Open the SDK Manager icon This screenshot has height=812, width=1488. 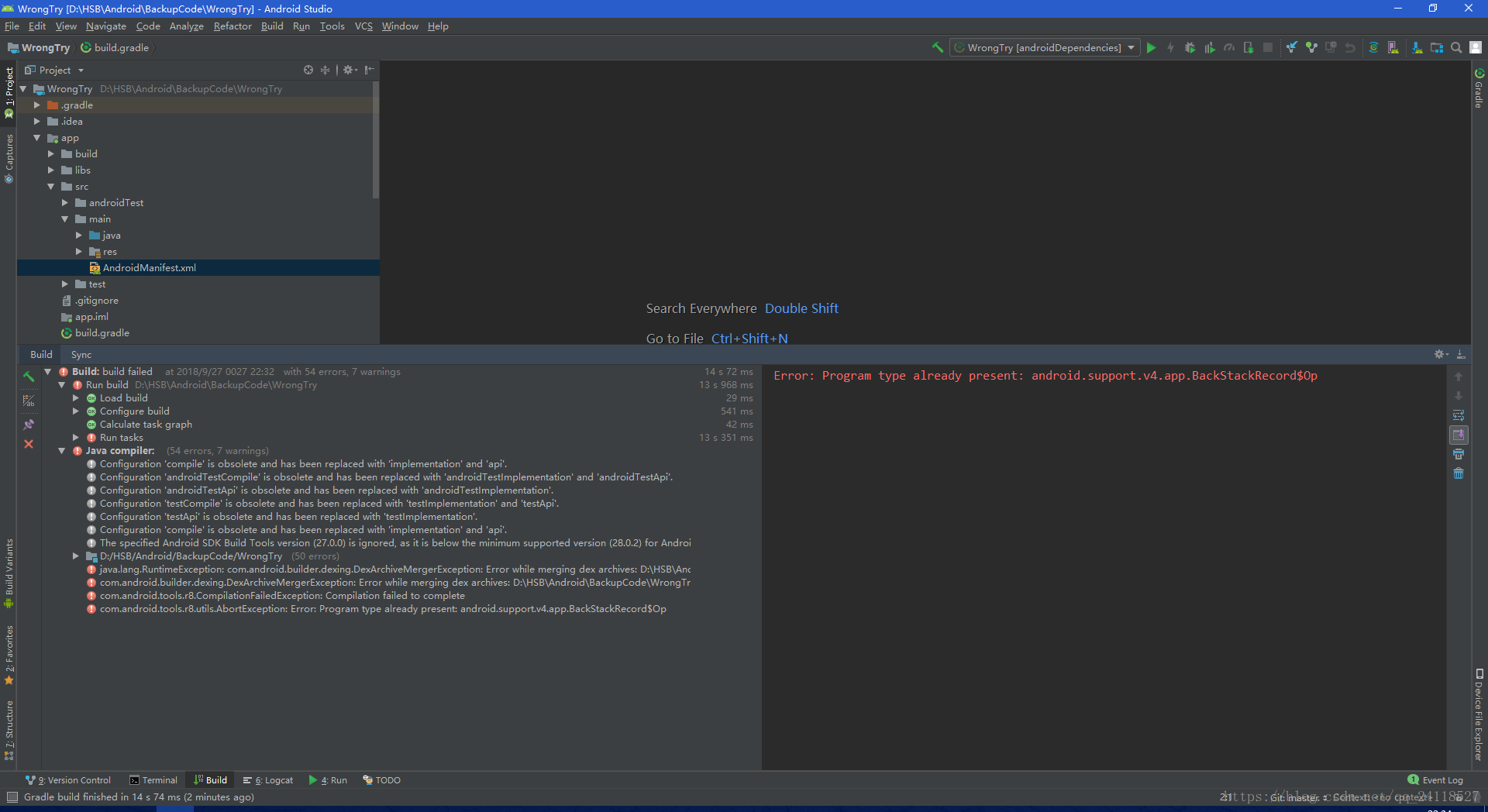(x=1417, y=47)
